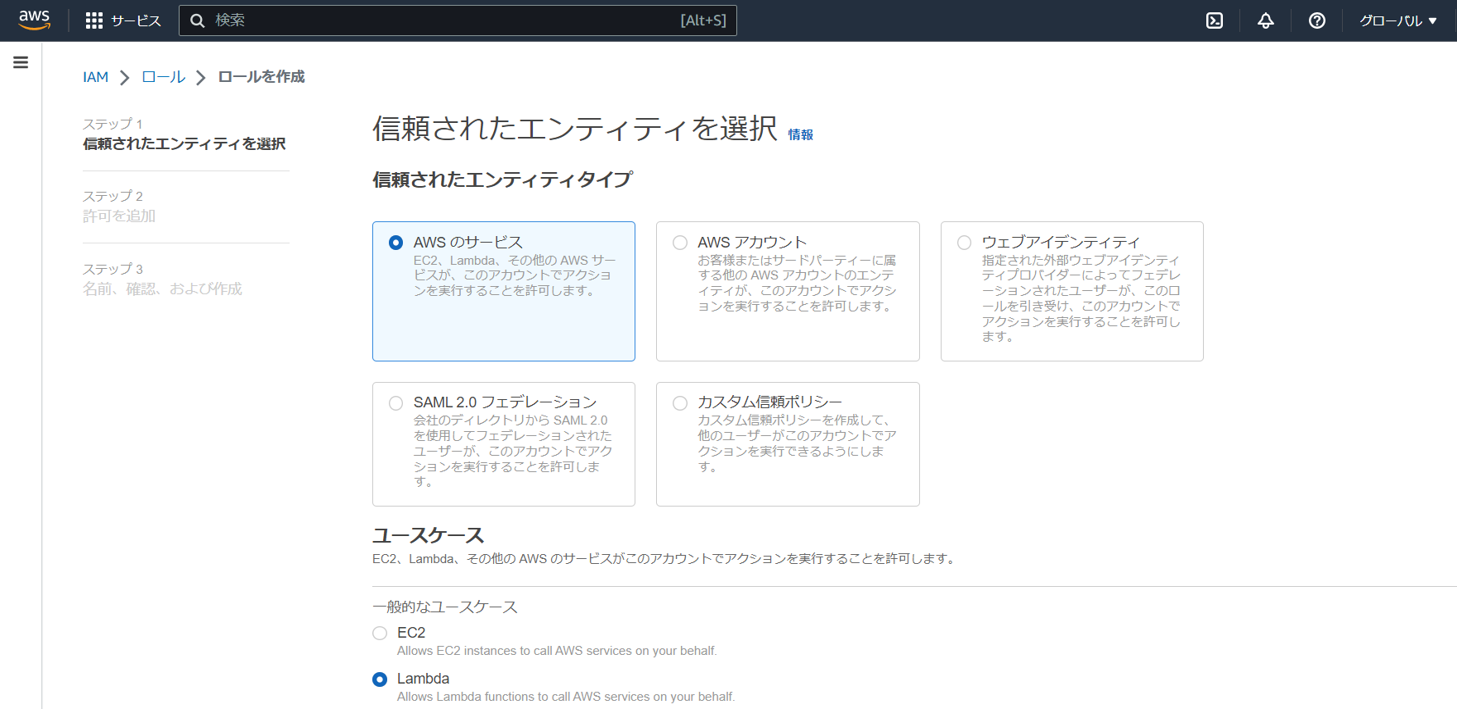
Task: Choose SAML 2.0 フェデレーション option
Action: [396, 403]
